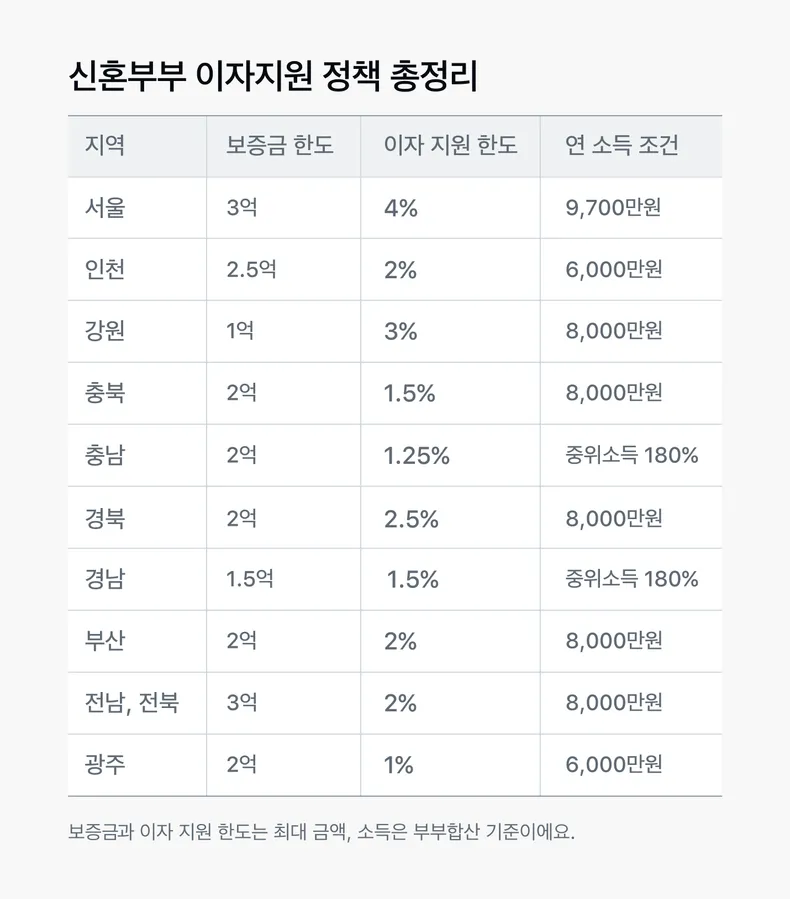Select the 연 소득 조건 header cell
The height and width of the screenshot is (899, 790).
click(x=631, y=146)
